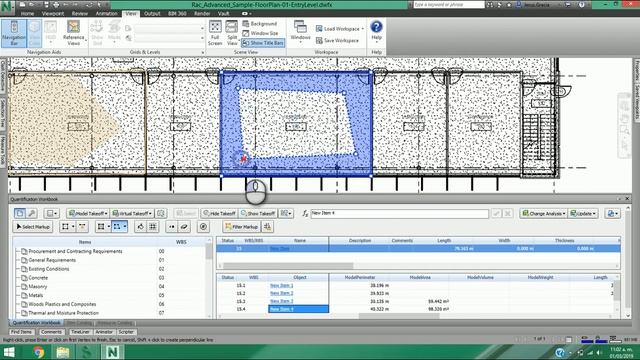Select the add vertex tool
Image resolution: width=640 pixels, height=360 pixels.
171,227
